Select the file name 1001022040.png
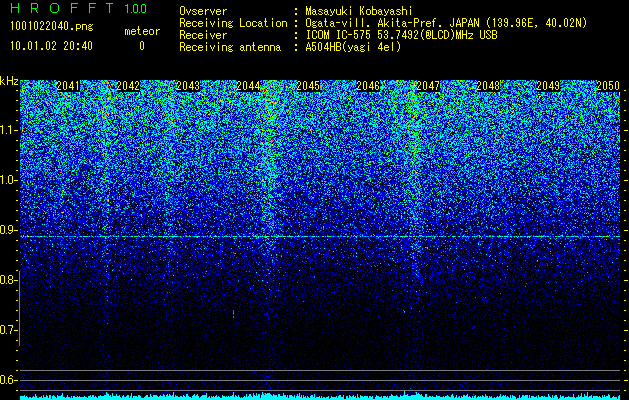629x400 pixels. point(52,27)
